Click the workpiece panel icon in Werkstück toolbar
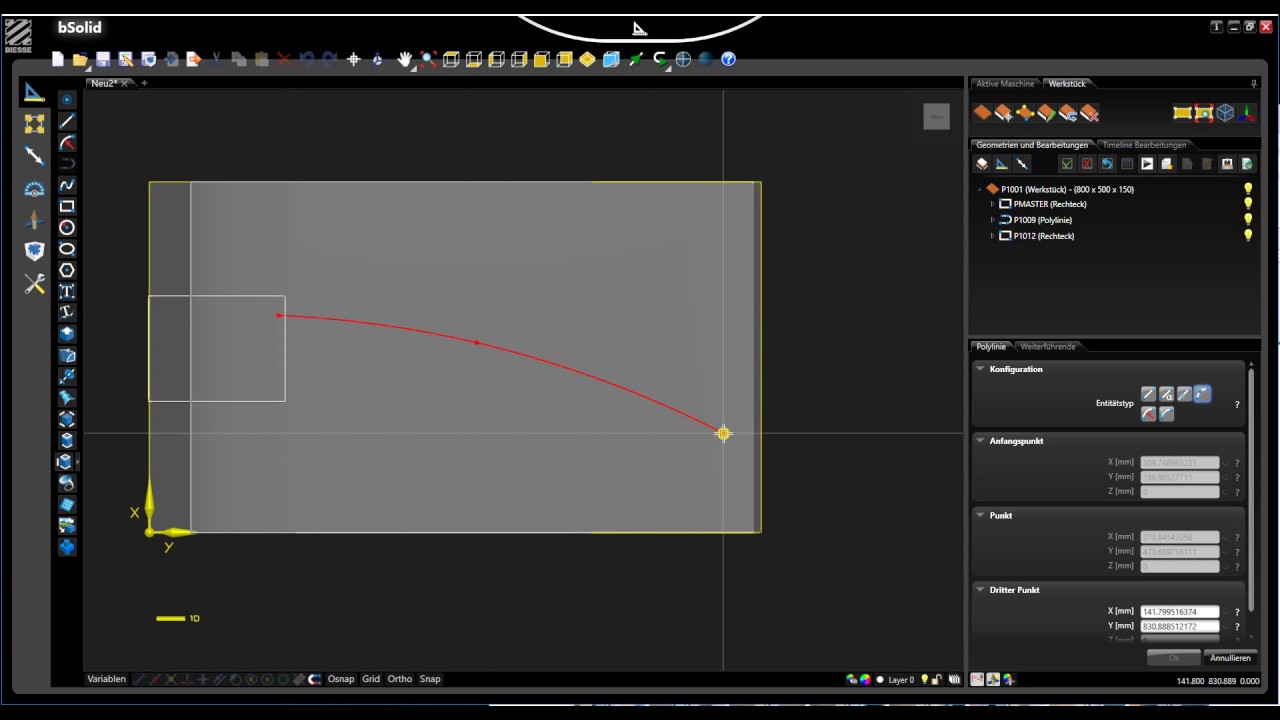 [x=983, y=113]
